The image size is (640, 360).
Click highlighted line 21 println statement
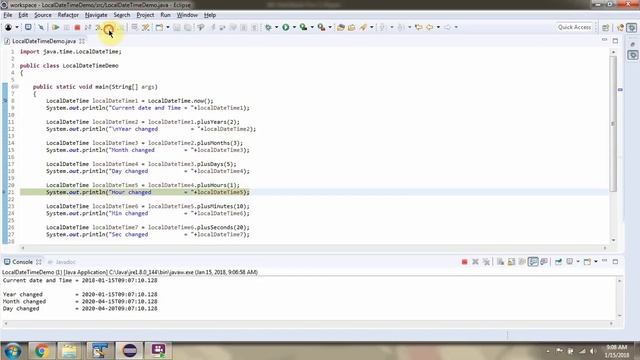147,192
